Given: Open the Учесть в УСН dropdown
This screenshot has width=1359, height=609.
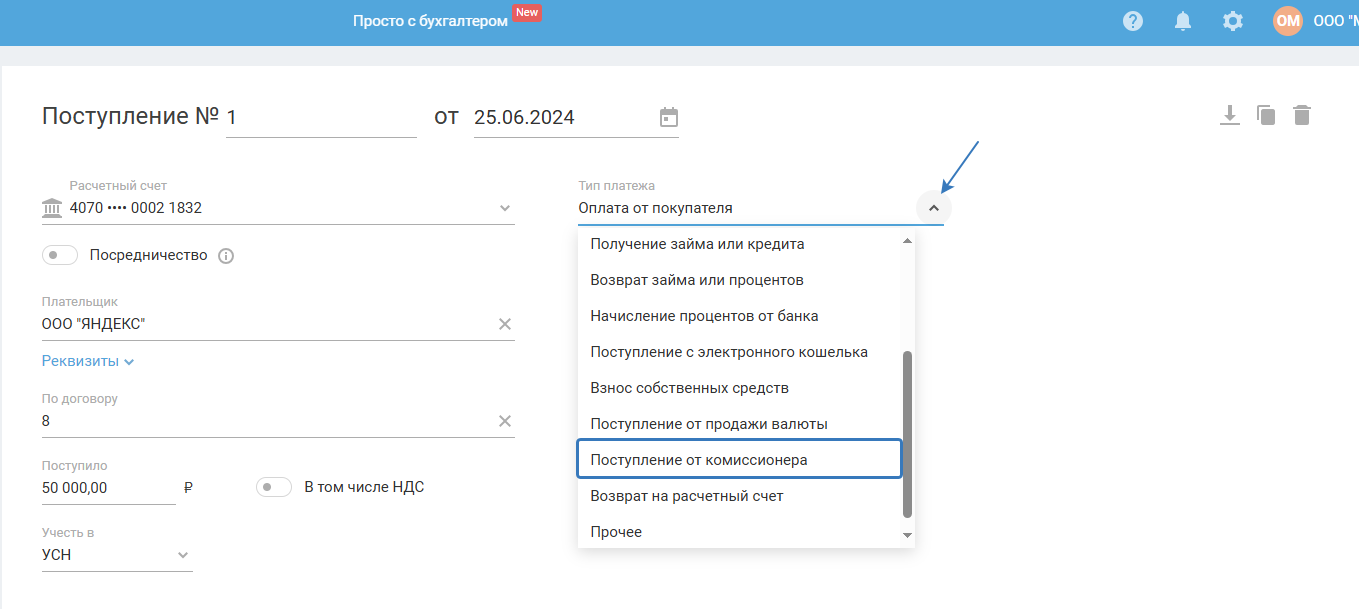Looking at the screenshot, I should coord(183,555).
